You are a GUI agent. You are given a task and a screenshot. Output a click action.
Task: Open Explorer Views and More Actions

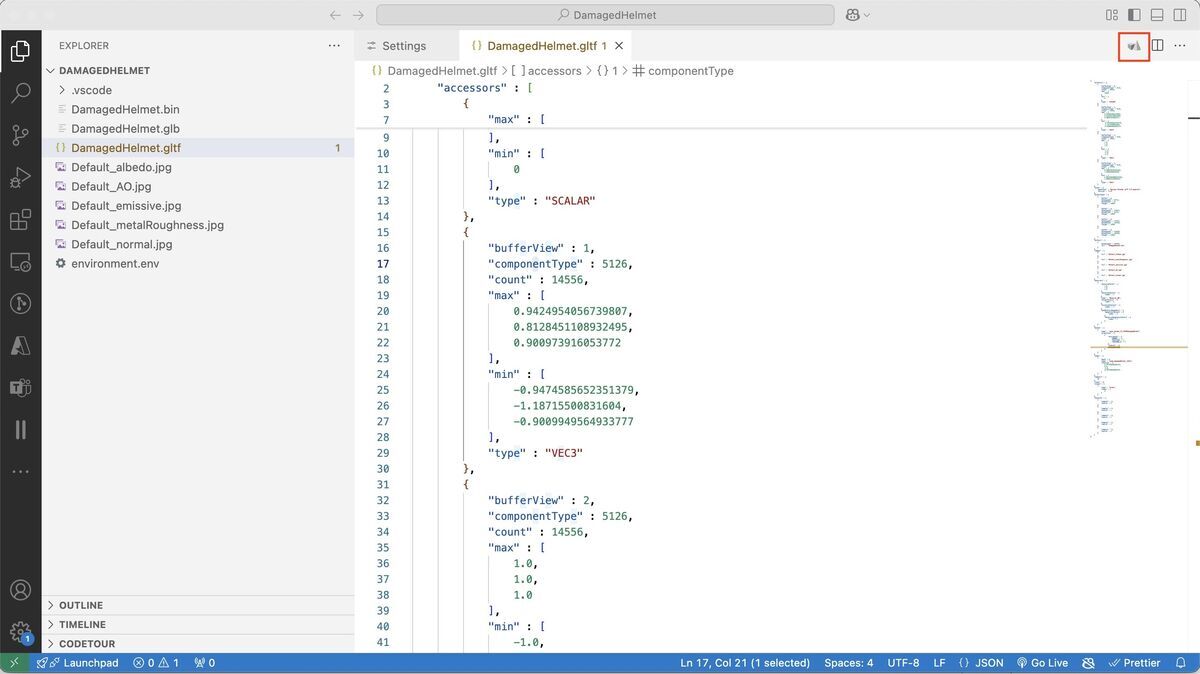[334, 46]
